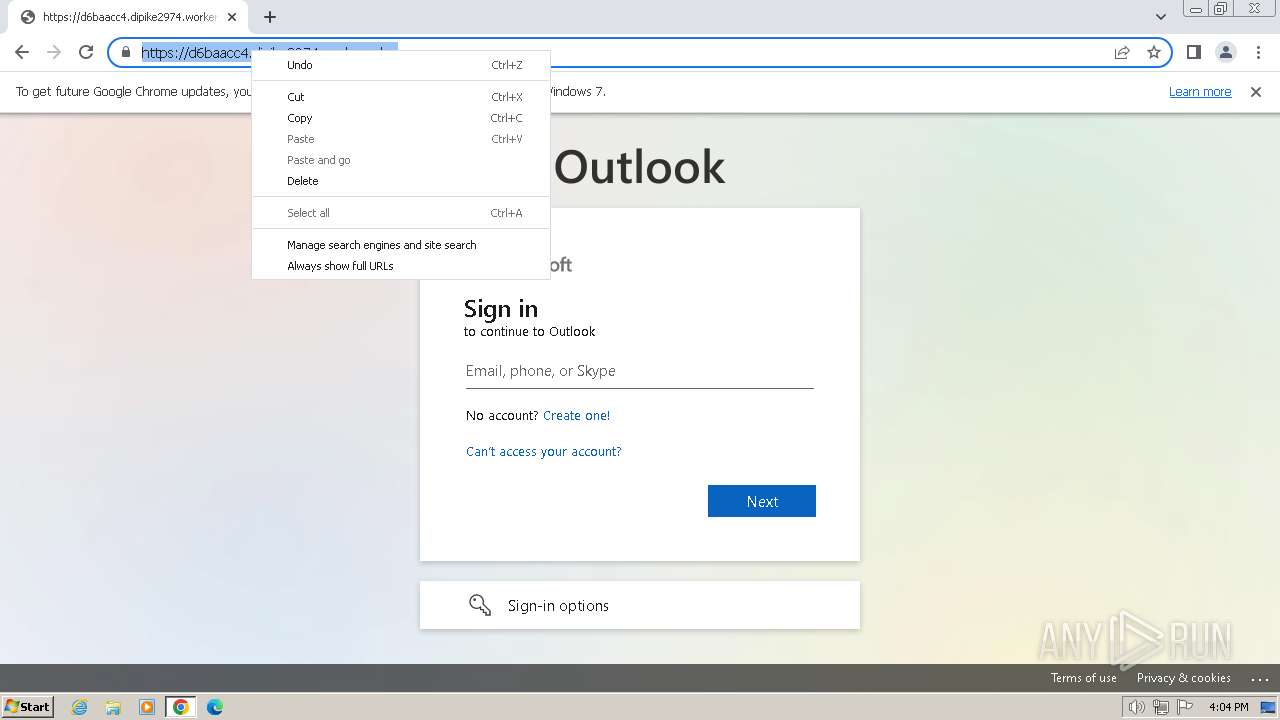Go back with the browser back arrow

tap(22, 52)
